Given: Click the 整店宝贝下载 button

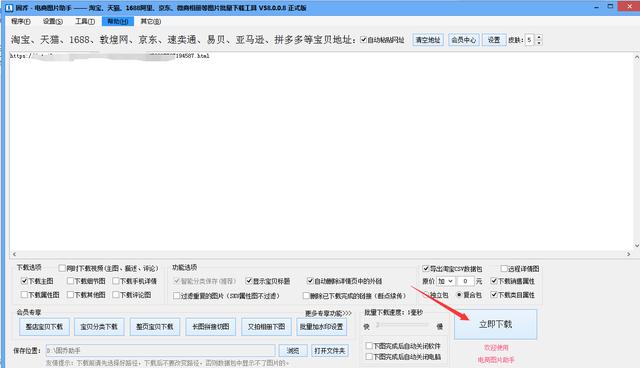Looking at the screenshot, I should [44, 327].
